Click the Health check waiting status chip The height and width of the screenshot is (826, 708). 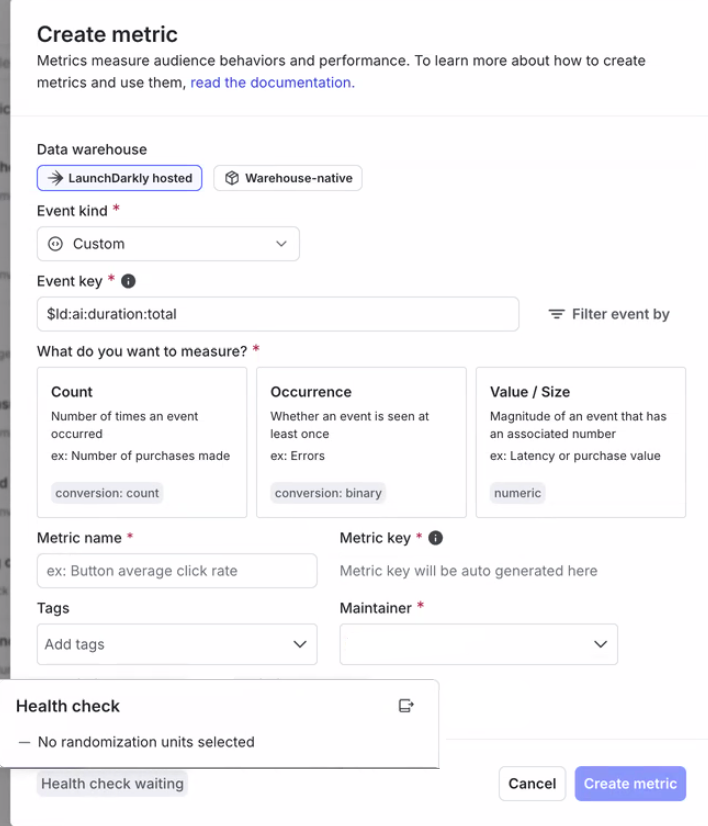(x=112, y=783)
